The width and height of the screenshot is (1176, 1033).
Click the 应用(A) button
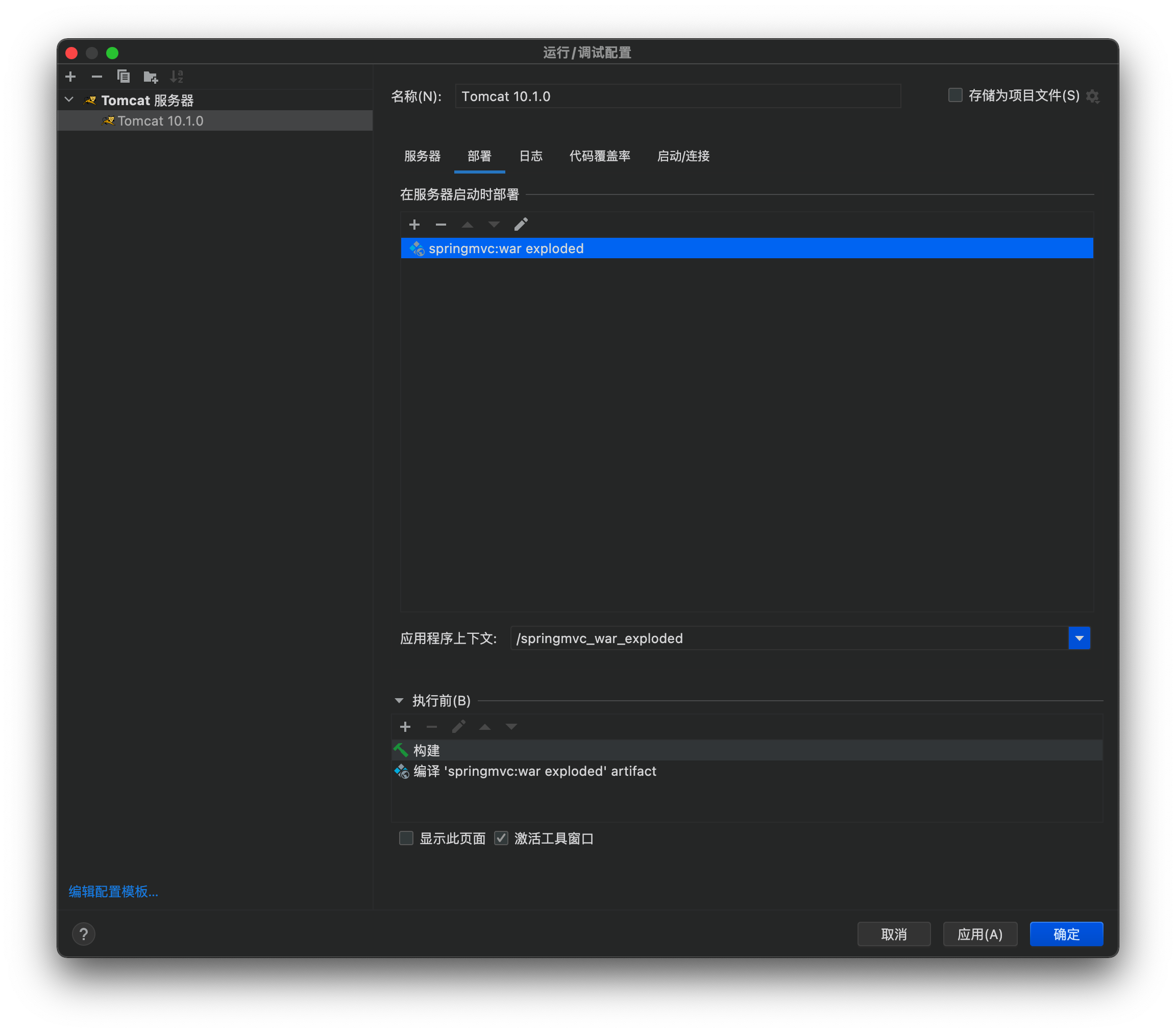(980, 934)
